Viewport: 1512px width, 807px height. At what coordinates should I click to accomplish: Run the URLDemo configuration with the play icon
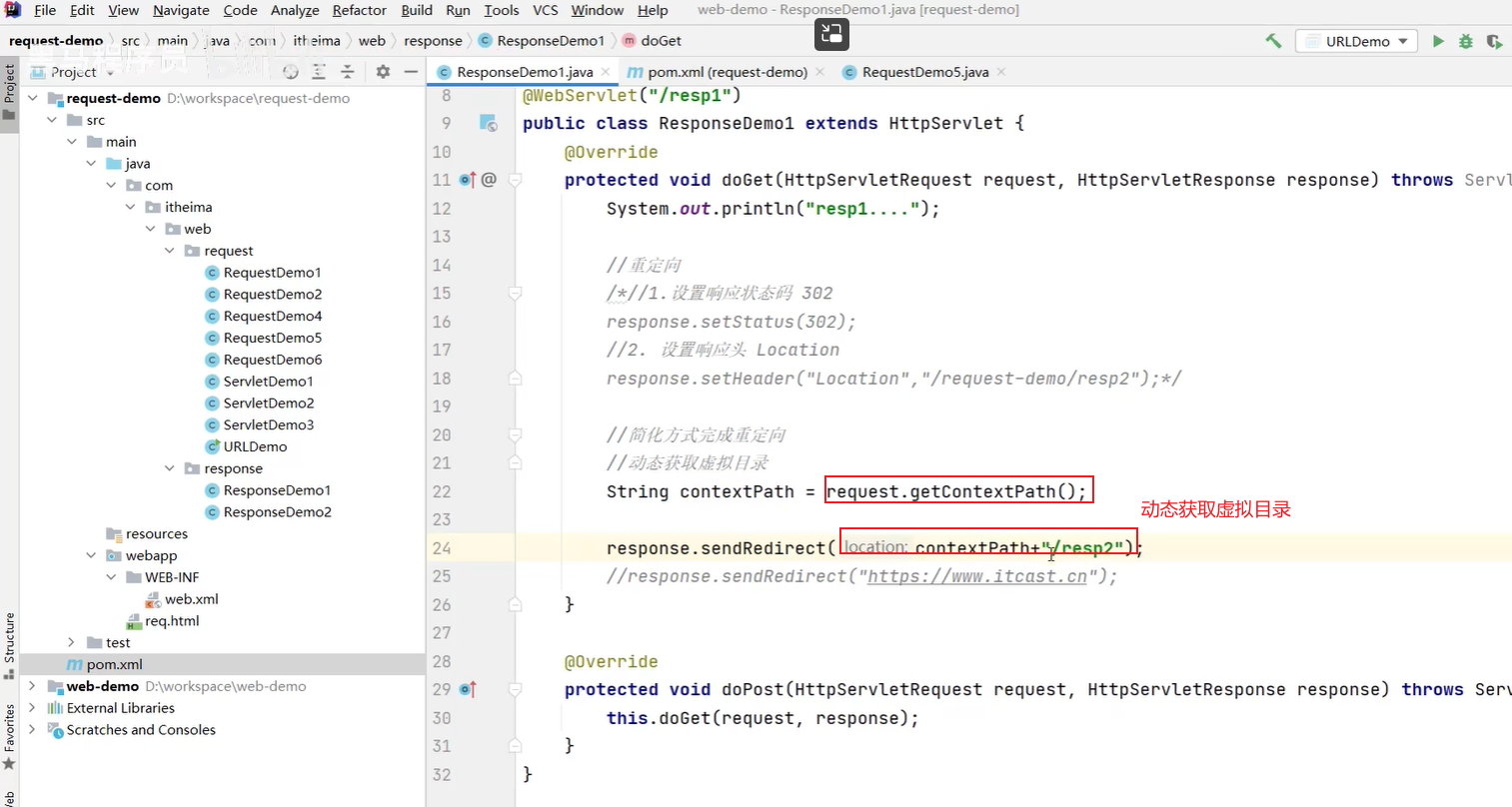coord(1438,41)
